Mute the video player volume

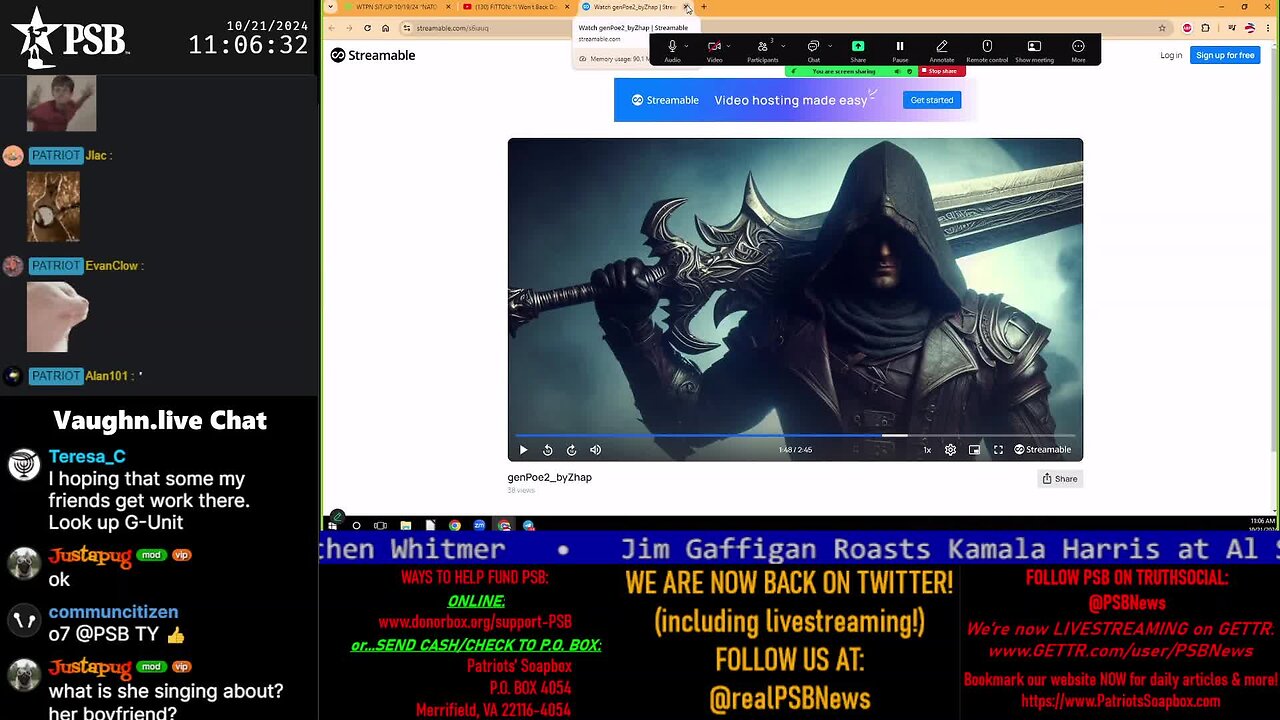tap(595, 450)
